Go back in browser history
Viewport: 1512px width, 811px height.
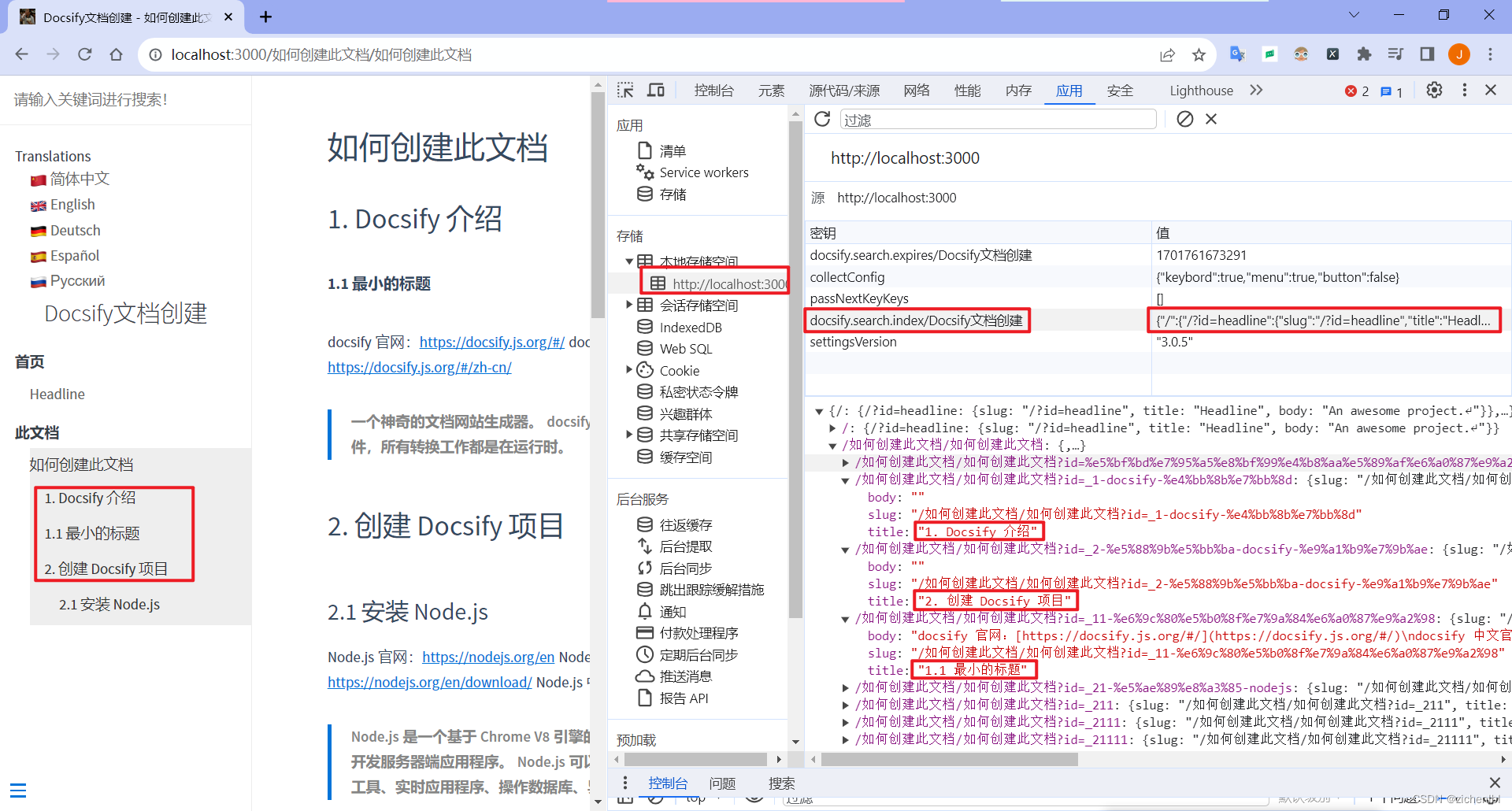tap(22, 54)
